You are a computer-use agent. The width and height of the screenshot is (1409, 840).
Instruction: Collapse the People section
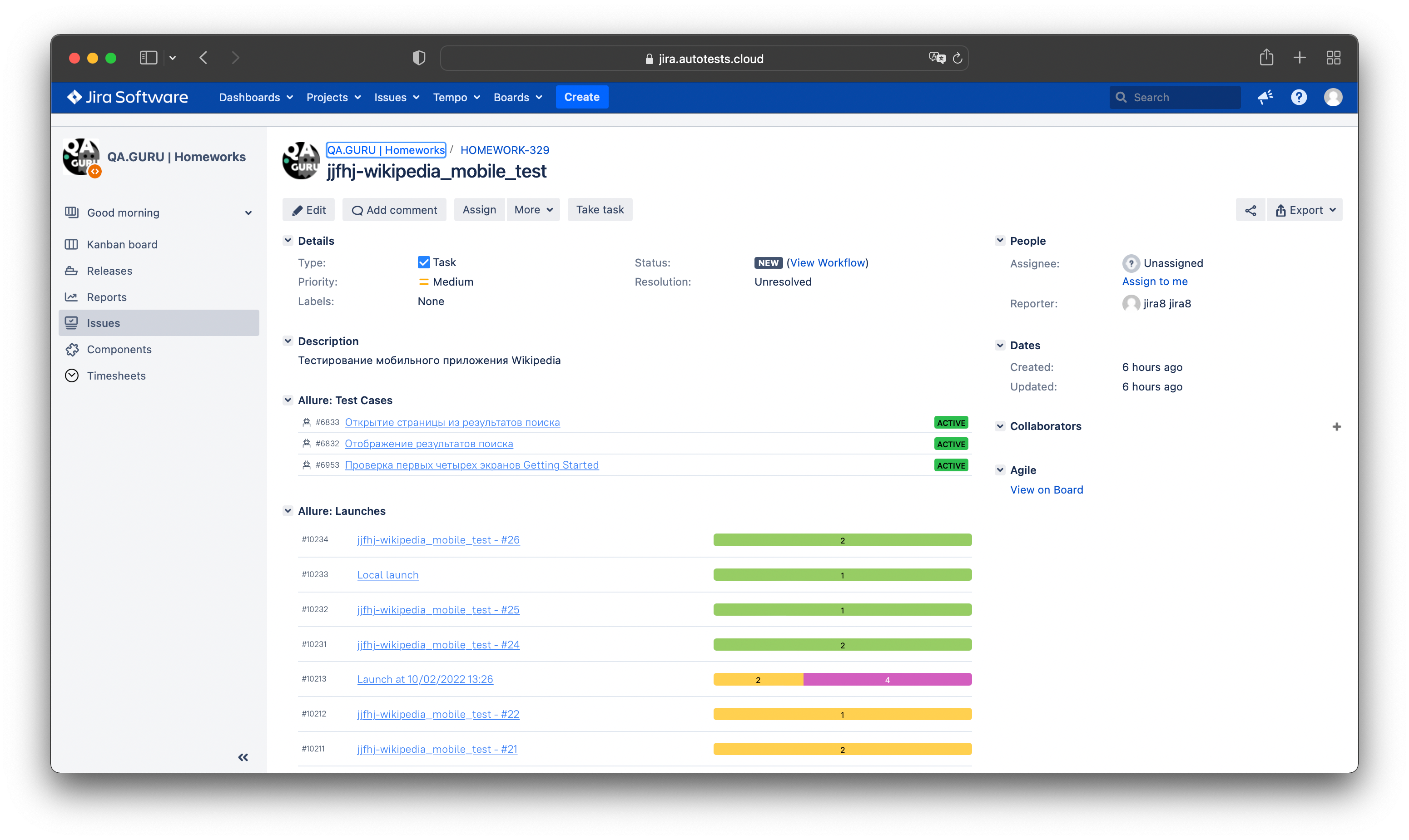1000,241
